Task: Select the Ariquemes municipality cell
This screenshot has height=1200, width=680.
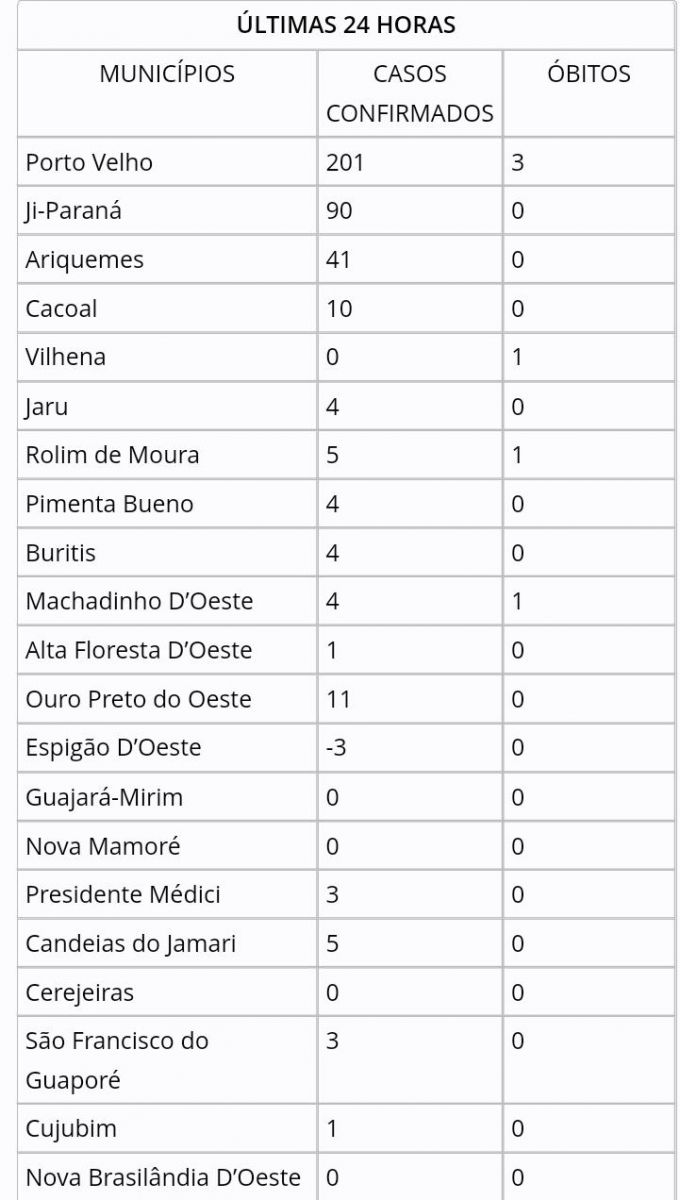Action: (85, 260)
